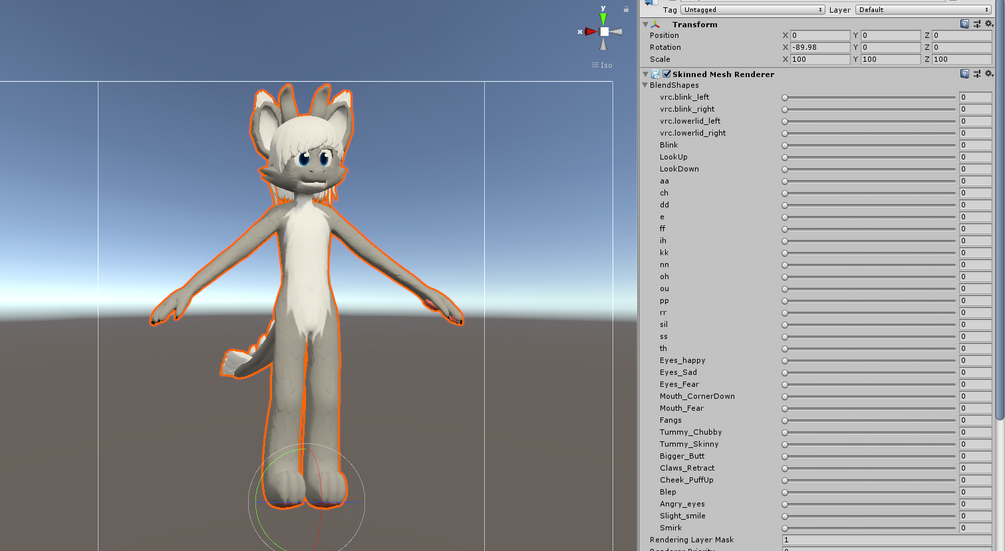Adjust the Eyes_happy blendshape slider

(868, 361)
